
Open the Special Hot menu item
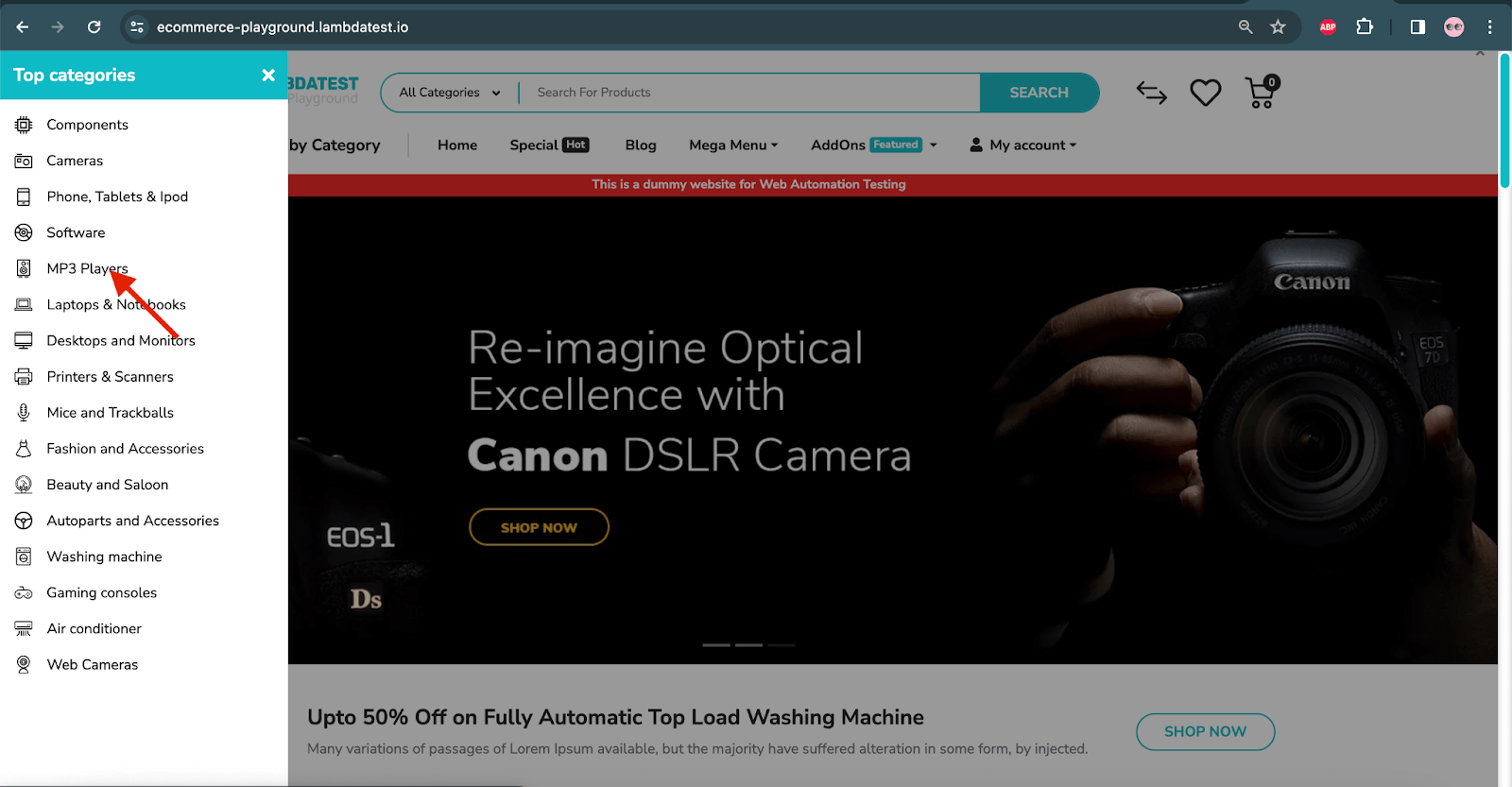point(549,145)
